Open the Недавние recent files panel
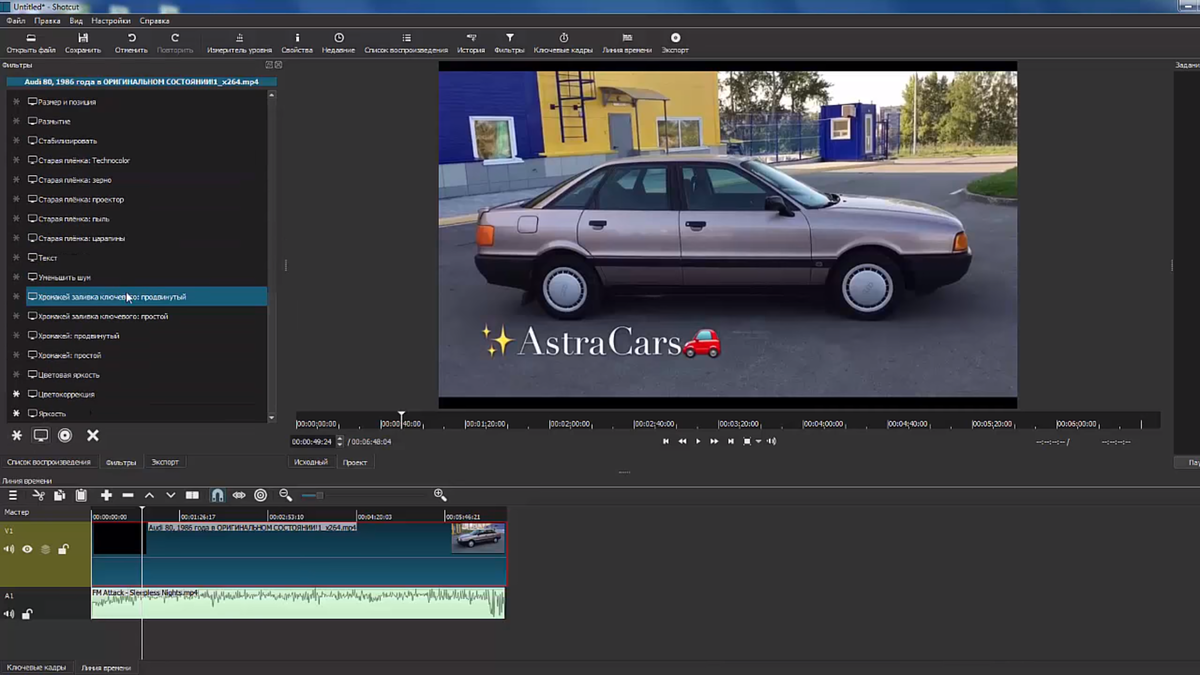This screenshot has height=675, width=1200. (x=338, y=43)
